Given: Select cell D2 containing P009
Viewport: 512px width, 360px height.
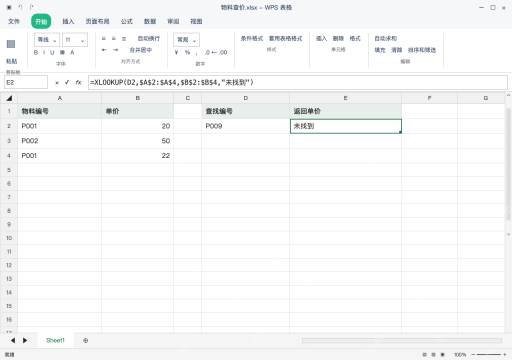Looking at the screenshot, I should 245,126.
